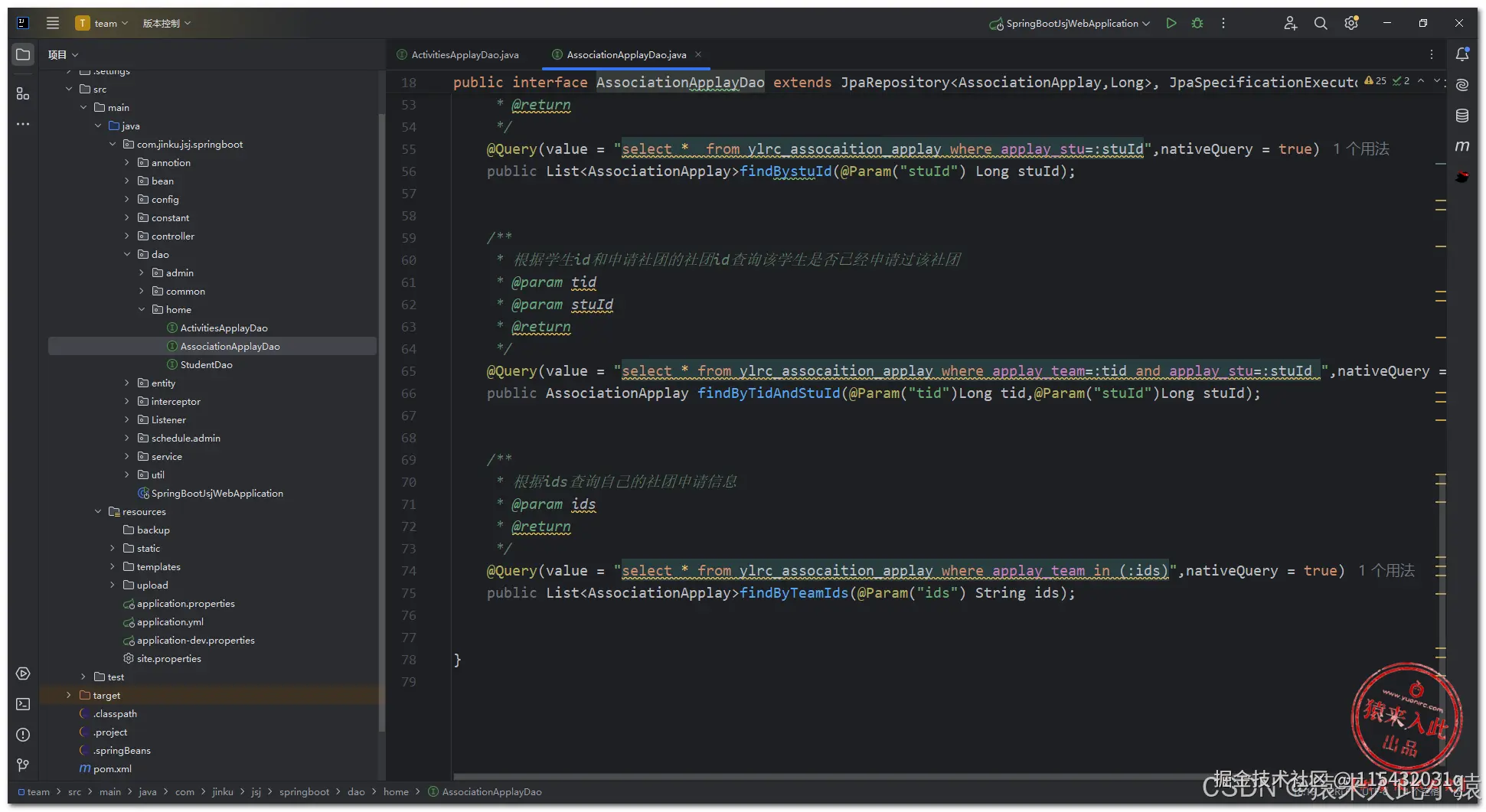Open the team project dropdown
This screenshot has width=1486, height=812.
[102, 23]
